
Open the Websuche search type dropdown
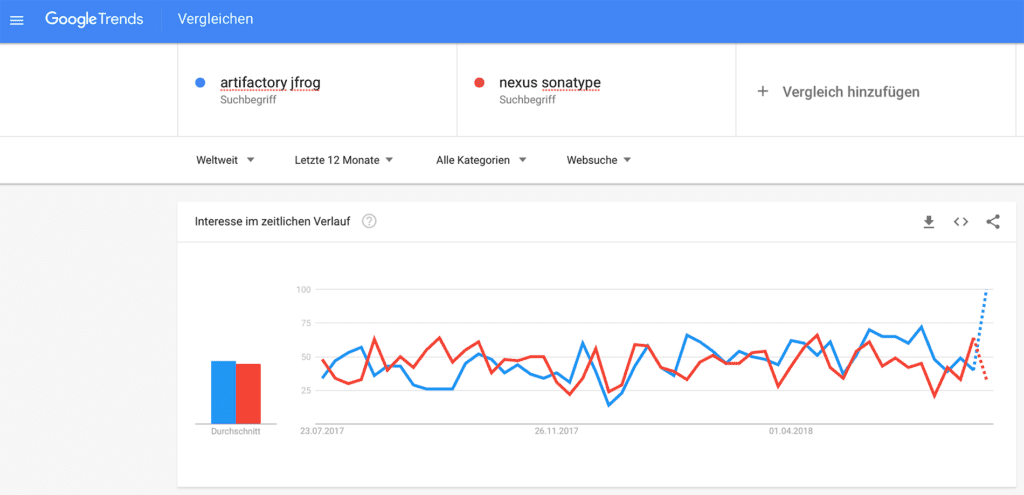598,160
